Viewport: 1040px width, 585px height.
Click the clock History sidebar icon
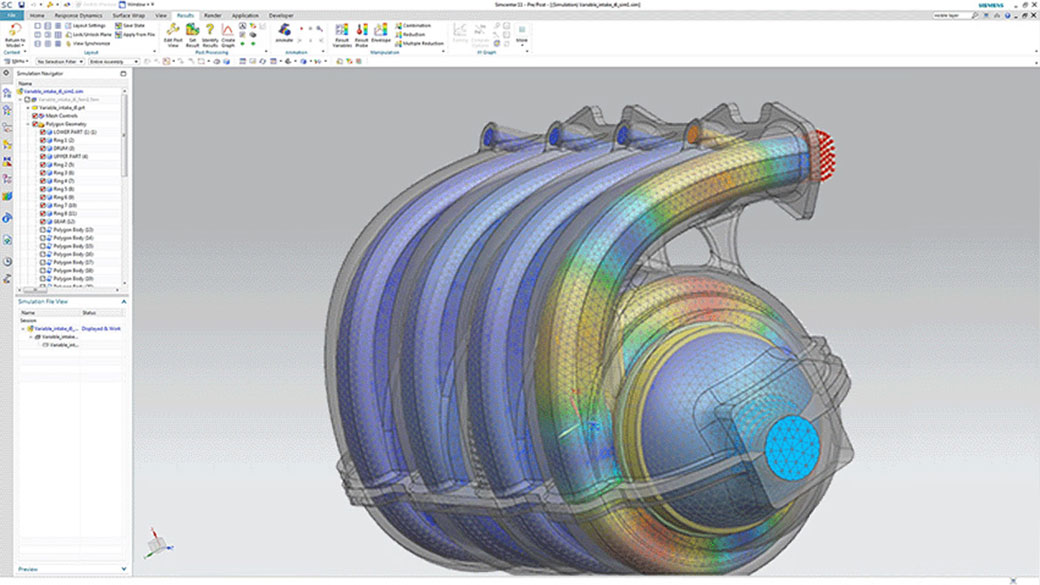click(7, 262)
